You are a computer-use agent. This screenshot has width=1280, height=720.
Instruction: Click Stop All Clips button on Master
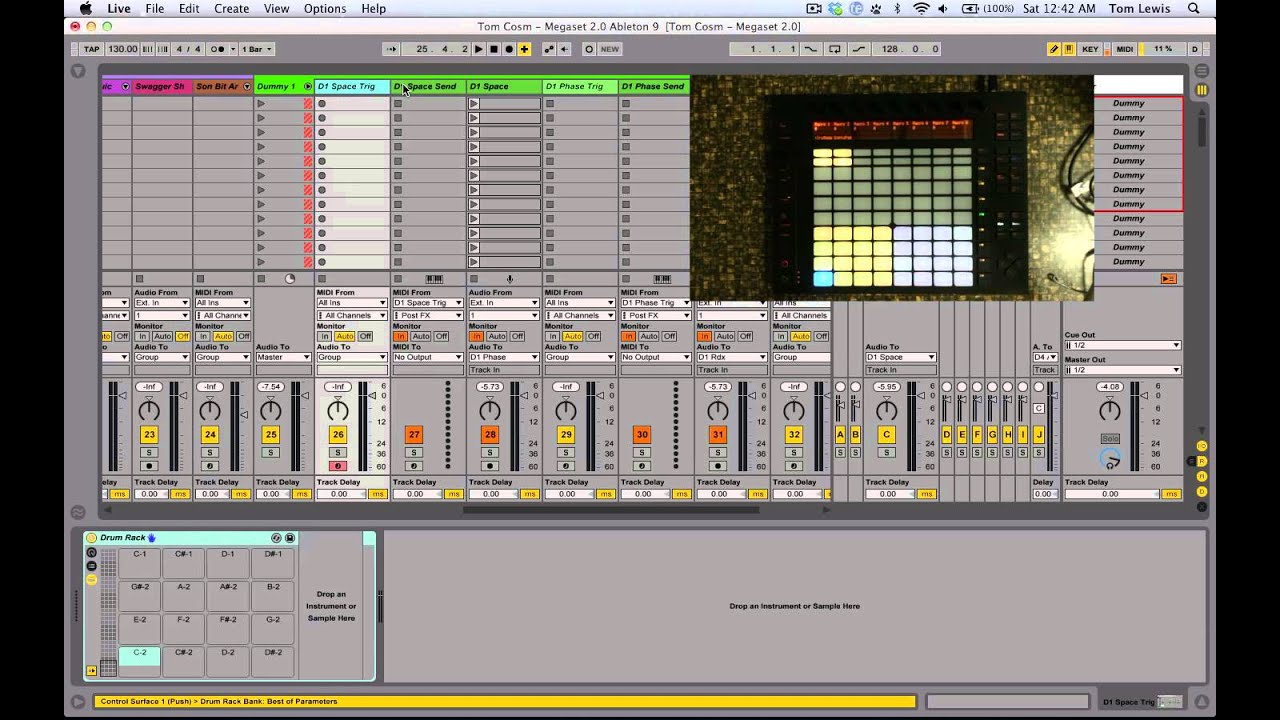click(1168, 279)
